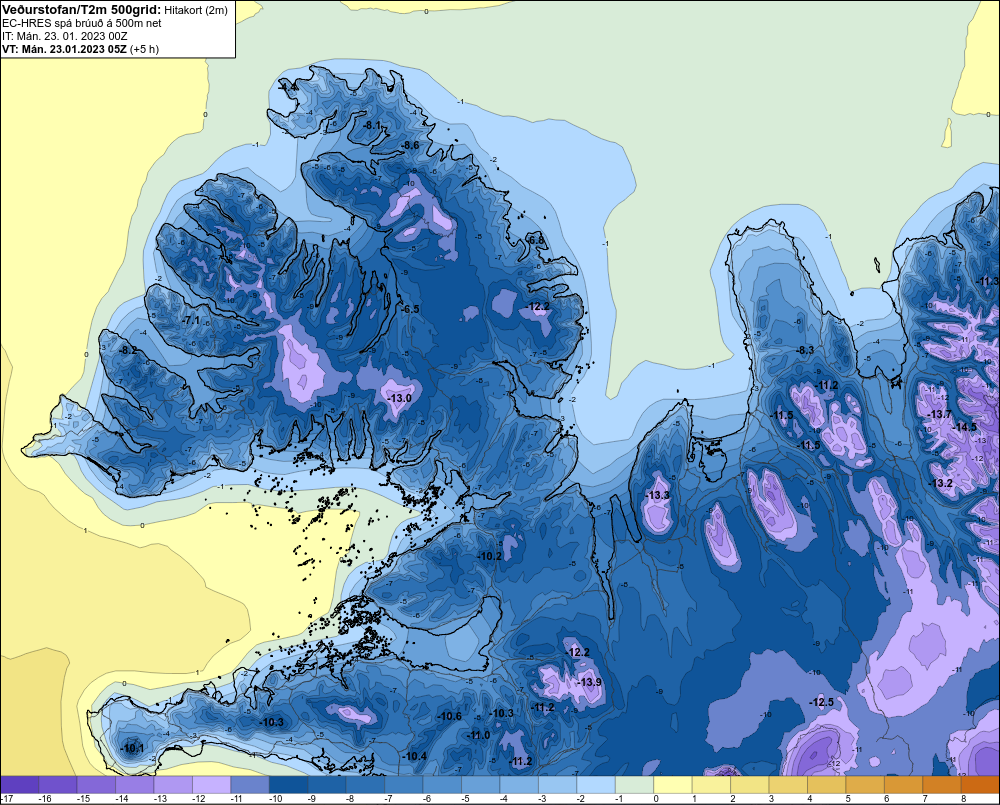The width and height of the screenshot is (1000, 805).
Task: Select legend swatch between -1 and 0
Action: tap(635, 785)
